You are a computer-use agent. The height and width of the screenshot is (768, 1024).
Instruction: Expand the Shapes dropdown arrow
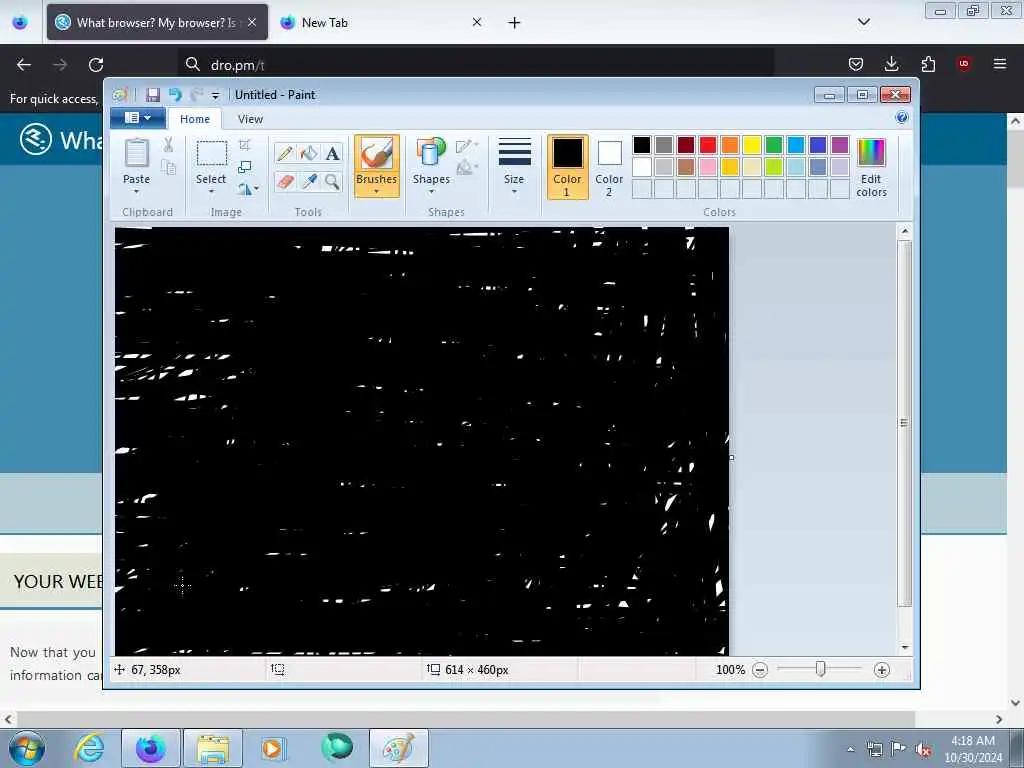tap(431, 191)
